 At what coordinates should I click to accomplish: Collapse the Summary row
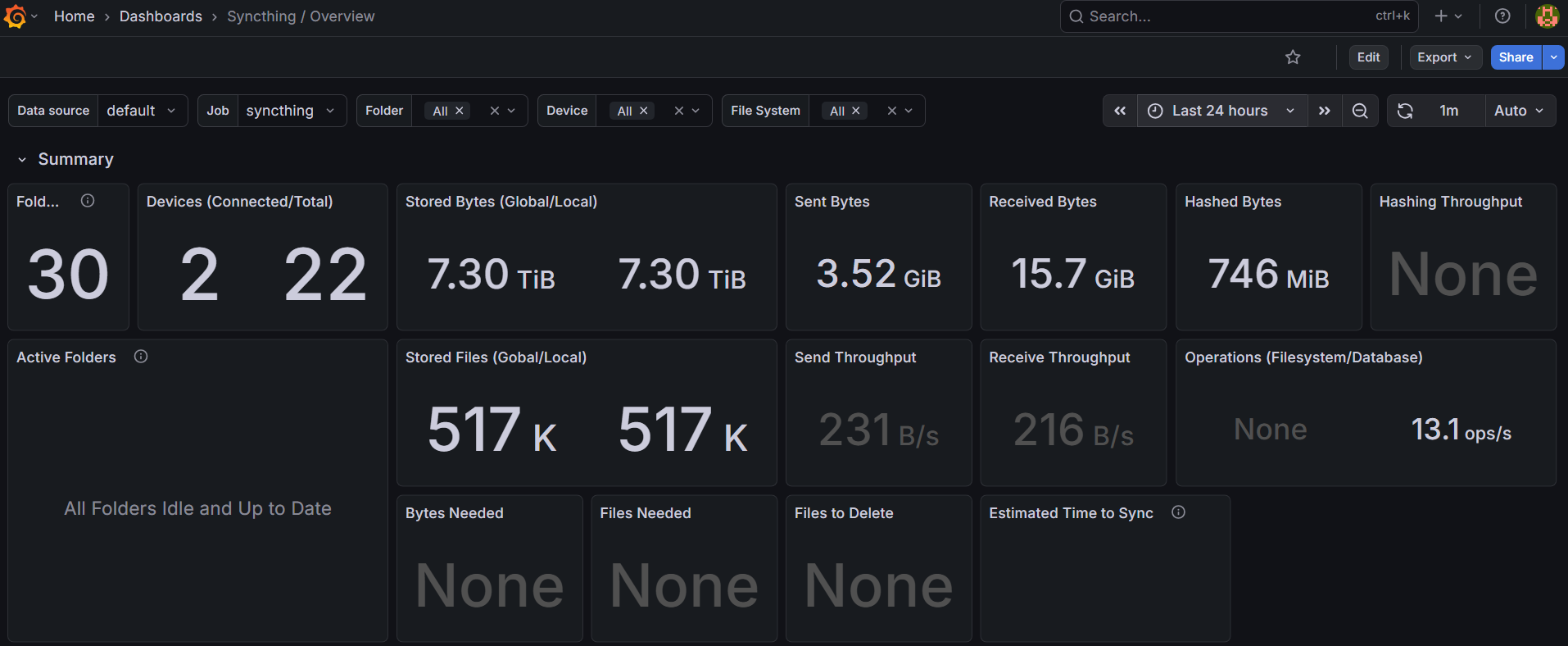[22, 160]
